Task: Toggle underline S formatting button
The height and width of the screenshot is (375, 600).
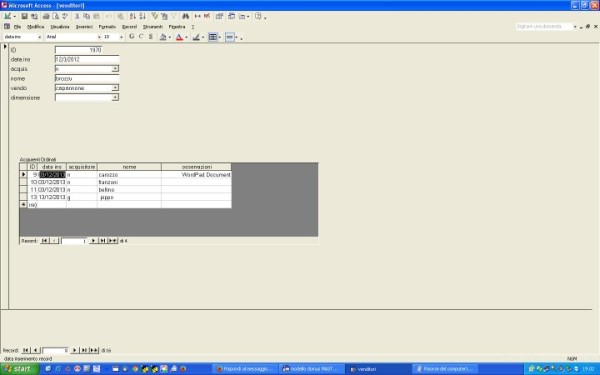Action: [150, 37]
